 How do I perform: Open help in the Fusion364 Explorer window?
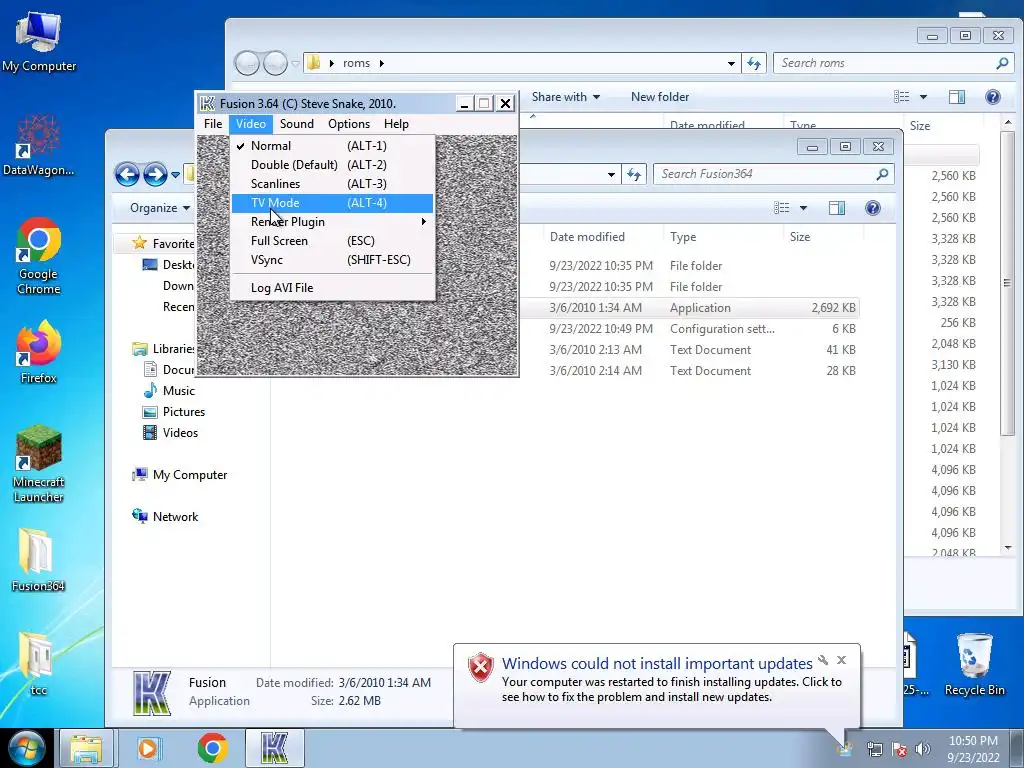point(872,208)
